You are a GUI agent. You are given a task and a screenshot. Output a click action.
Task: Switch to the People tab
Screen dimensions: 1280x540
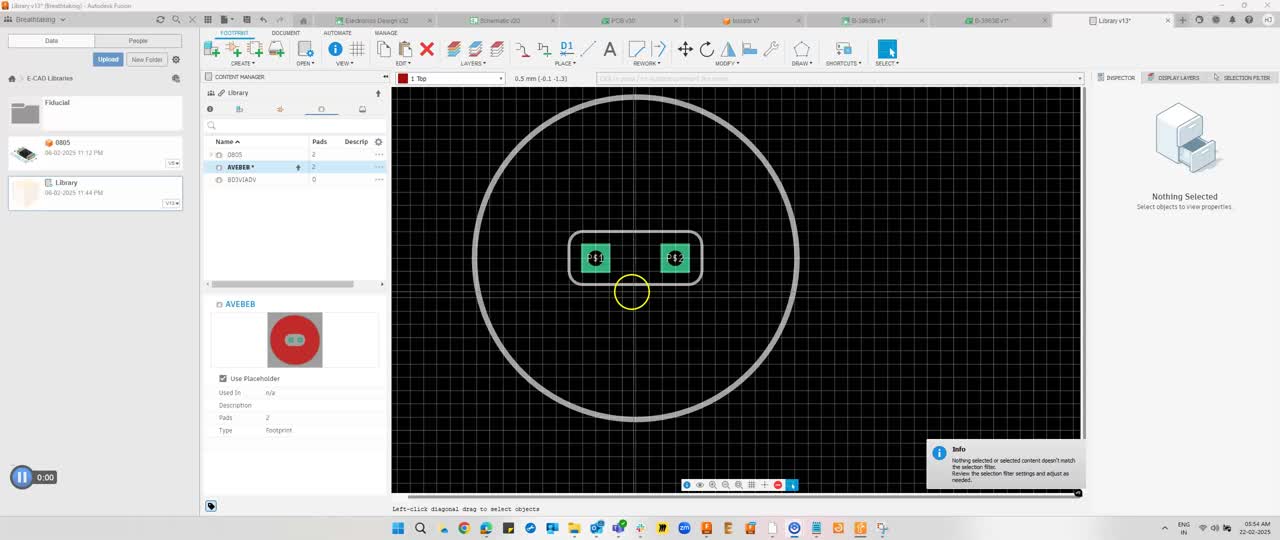click(138, 40)
